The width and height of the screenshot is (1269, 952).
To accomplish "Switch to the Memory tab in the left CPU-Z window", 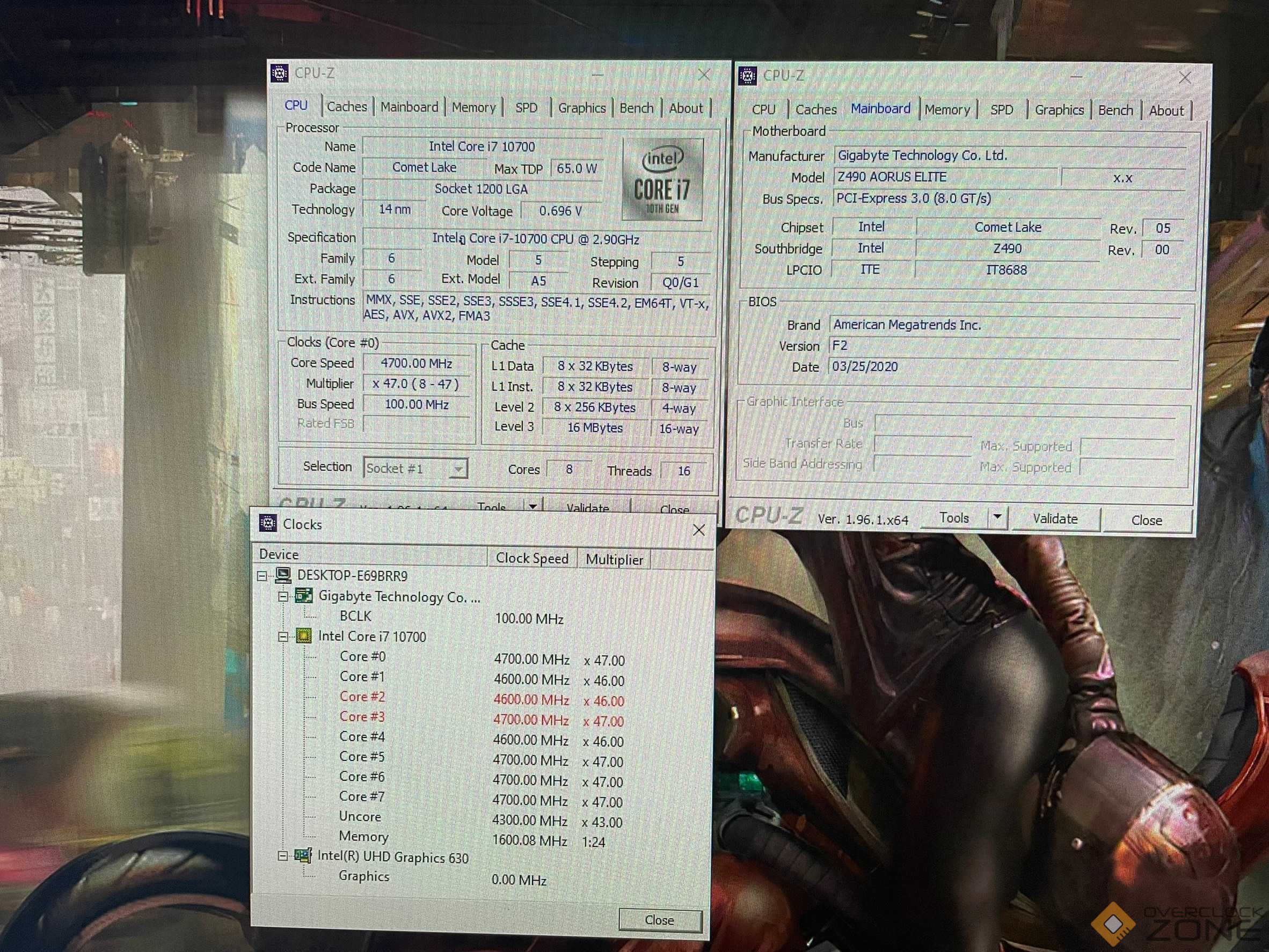I will pyautogui.click(x=473, y=107).
